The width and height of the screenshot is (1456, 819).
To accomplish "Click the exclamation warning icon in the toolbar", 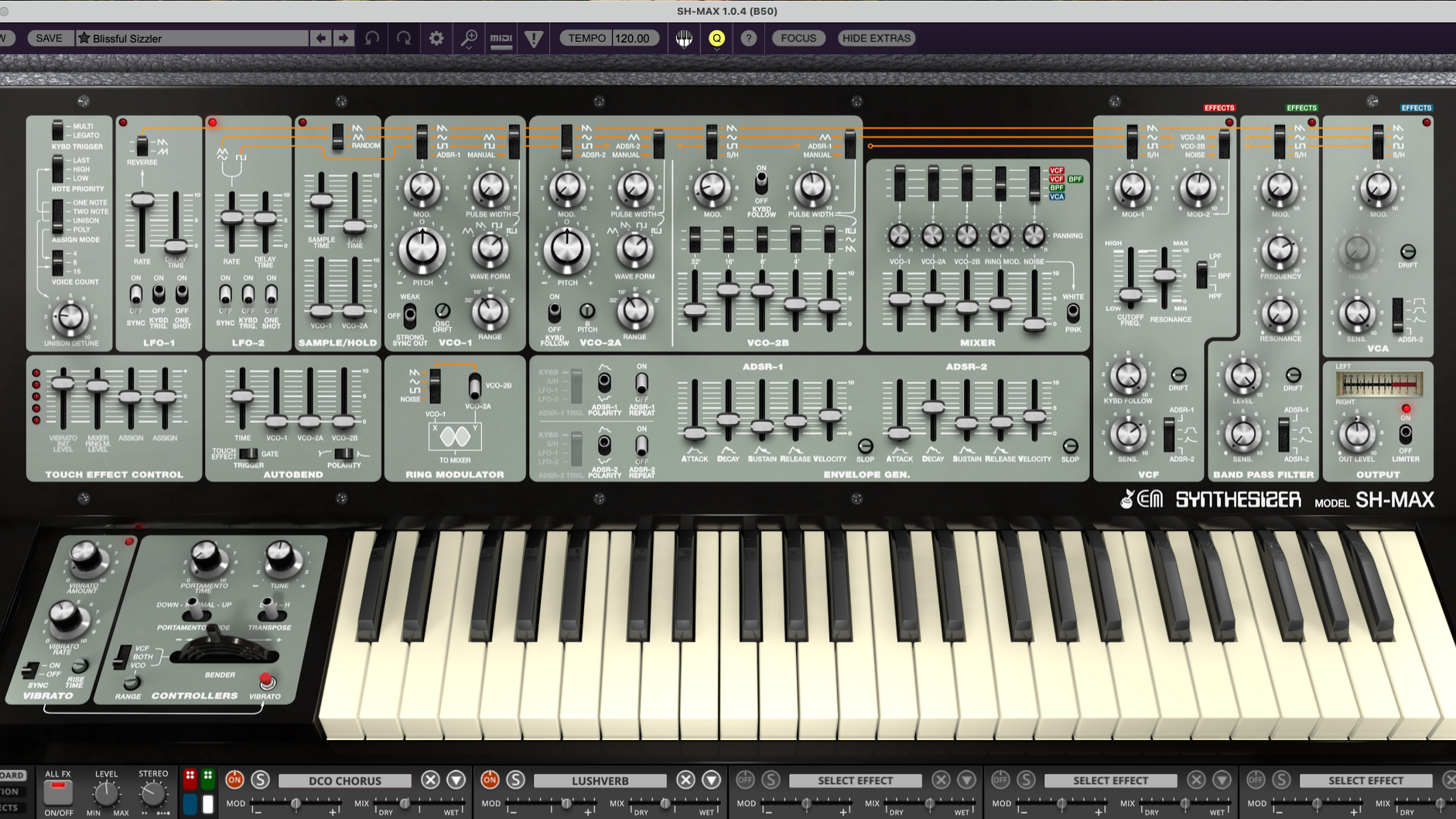I will pyautogui.click(x=534, y=38).
